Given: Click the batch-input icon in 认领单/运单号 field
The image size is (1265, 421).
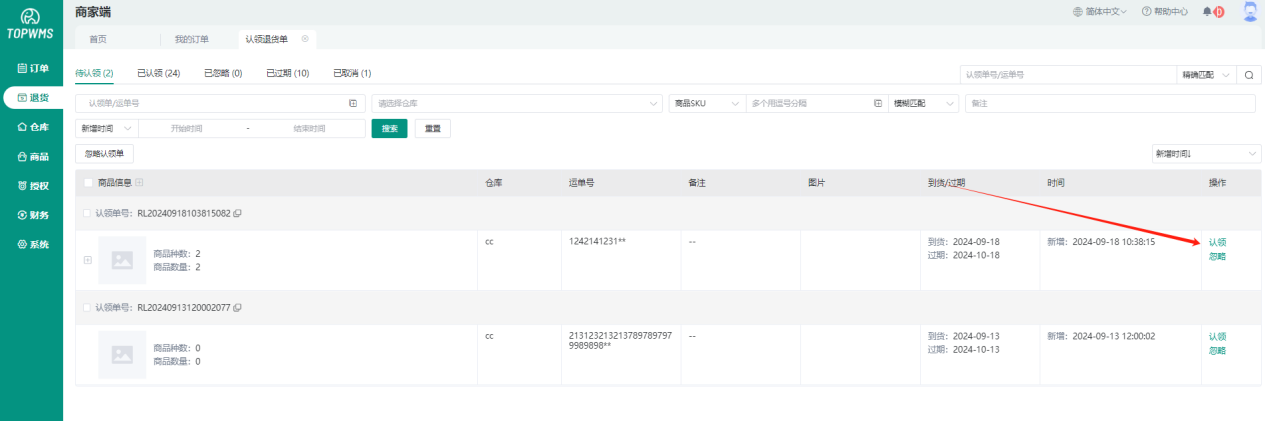Looking at the screenshot, I should pos(353,103).
